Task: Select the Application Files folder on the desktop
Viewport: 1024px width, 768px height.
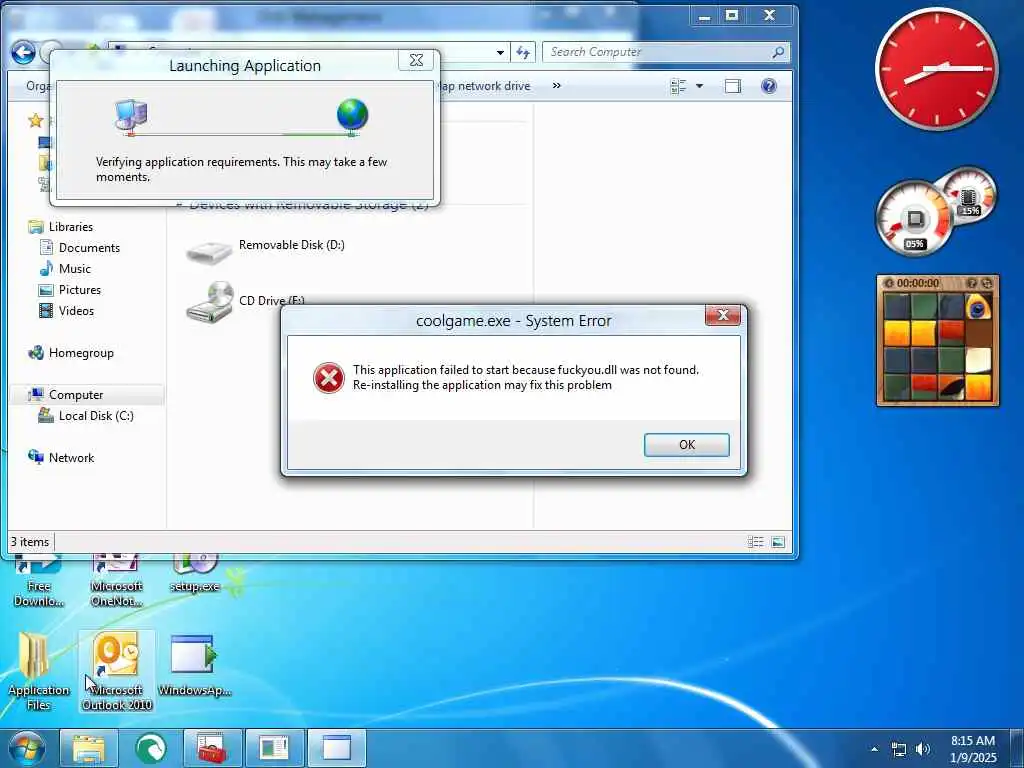Action: (38, 671)
